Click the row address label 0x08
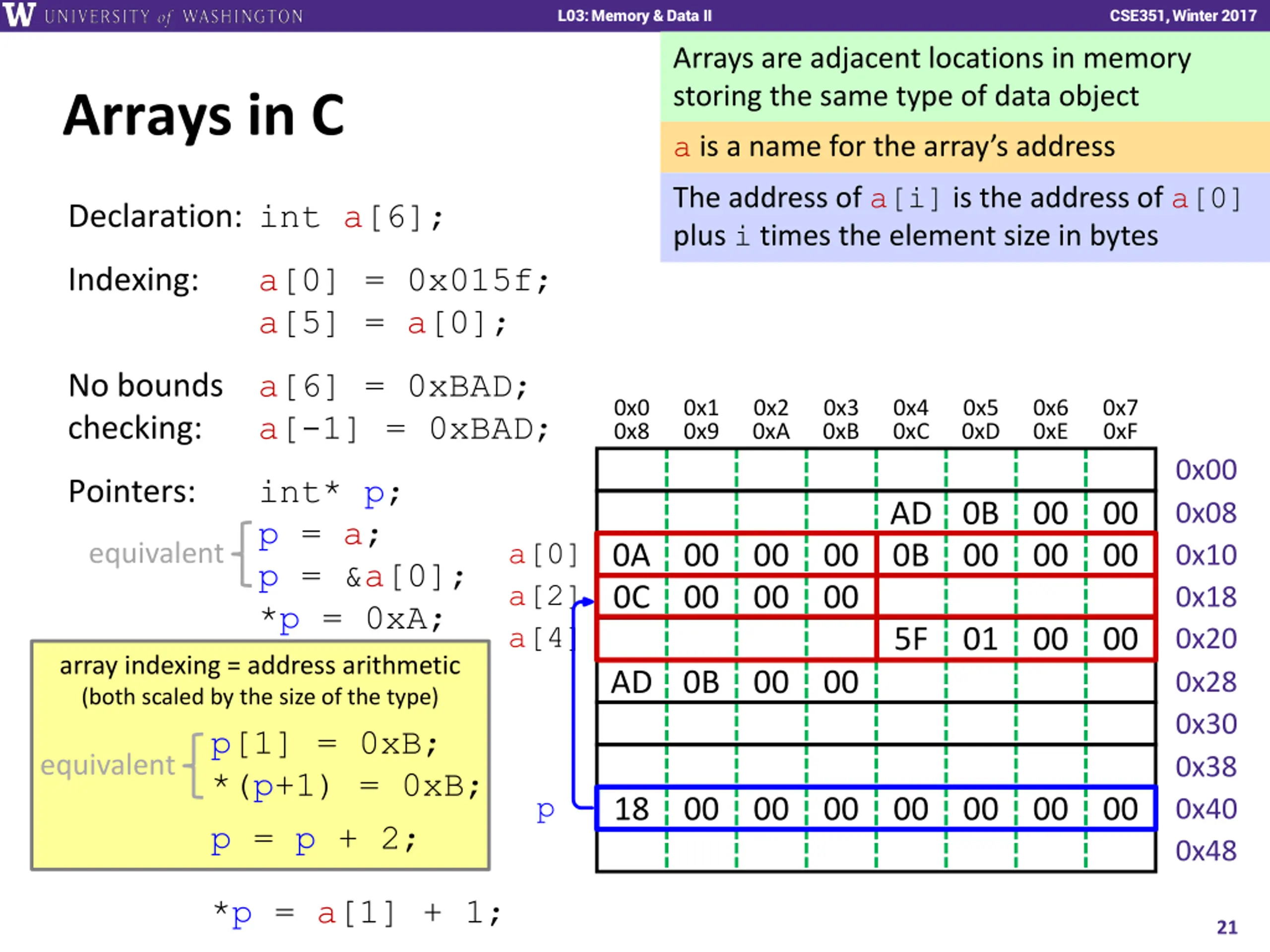1270x952 pixels. click(1206, 512)
